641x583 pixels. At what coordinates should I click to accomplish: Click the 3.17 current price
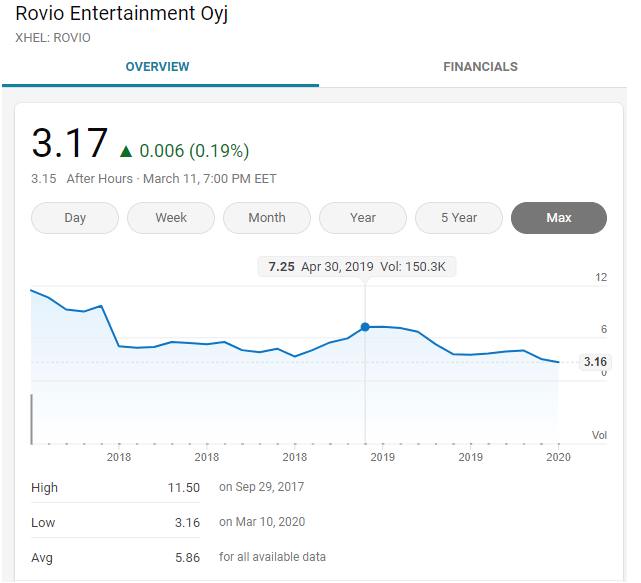71,145
